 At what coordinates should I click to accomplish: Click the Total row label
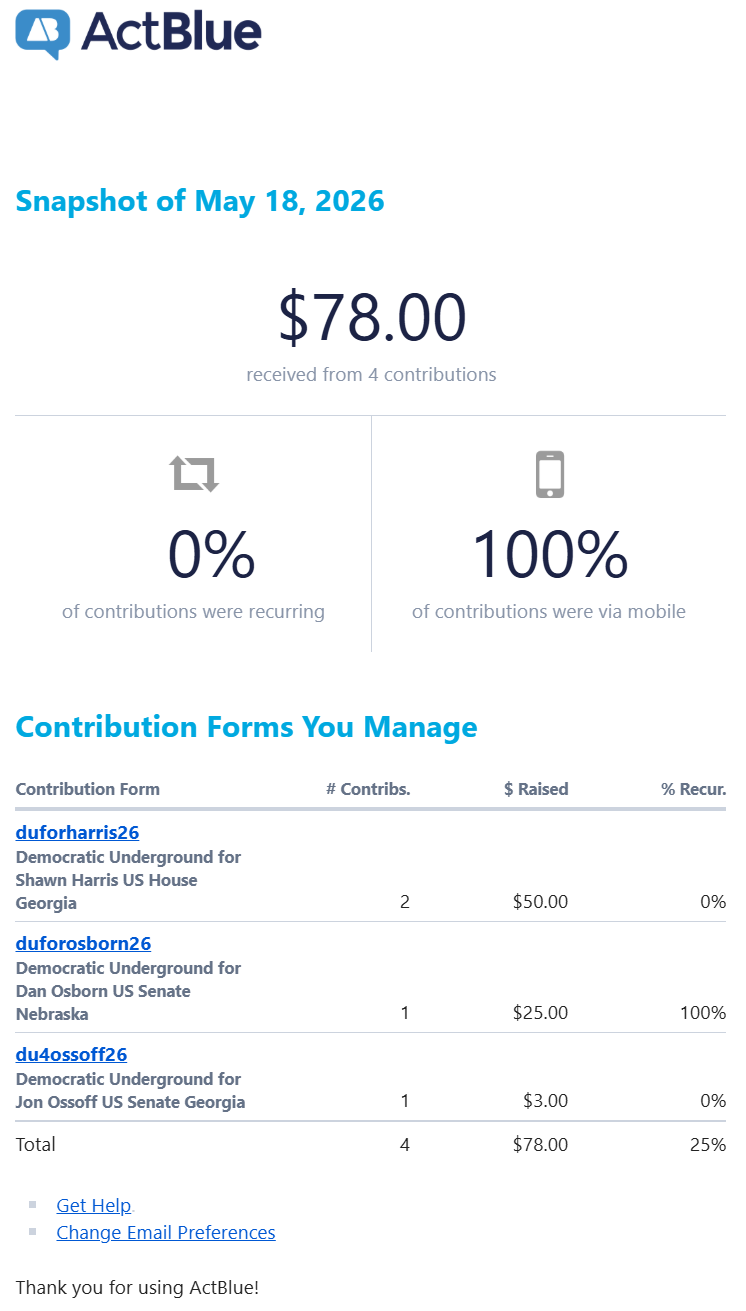pyautogui.click(x=36, y=1144)
